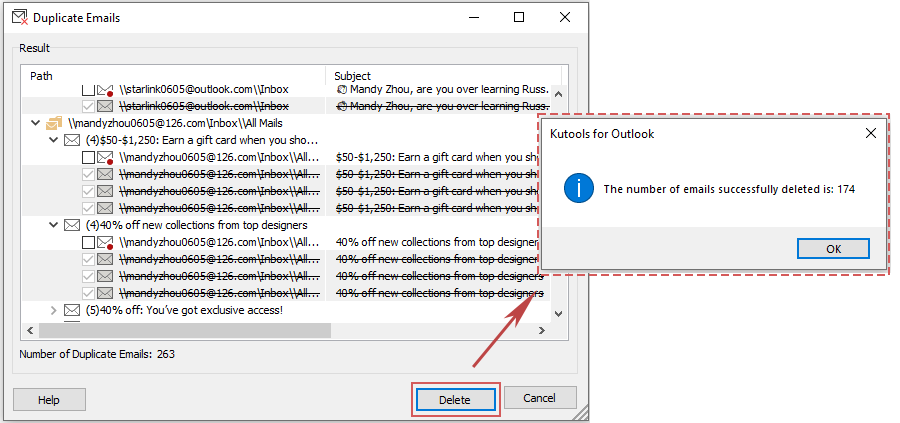
Task: Open the Help button
Action: point(49,399)
